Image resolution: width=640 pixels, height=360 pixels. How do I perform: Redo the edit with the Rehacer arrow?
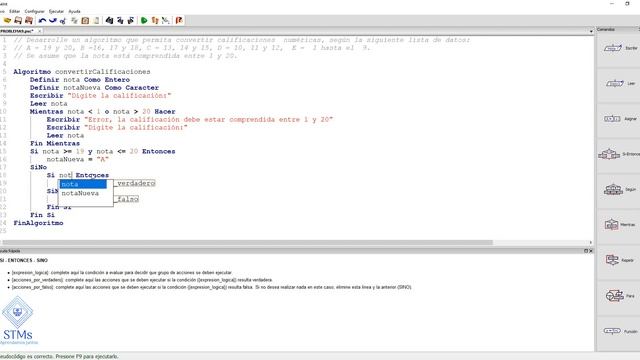[x=53, y=20]
